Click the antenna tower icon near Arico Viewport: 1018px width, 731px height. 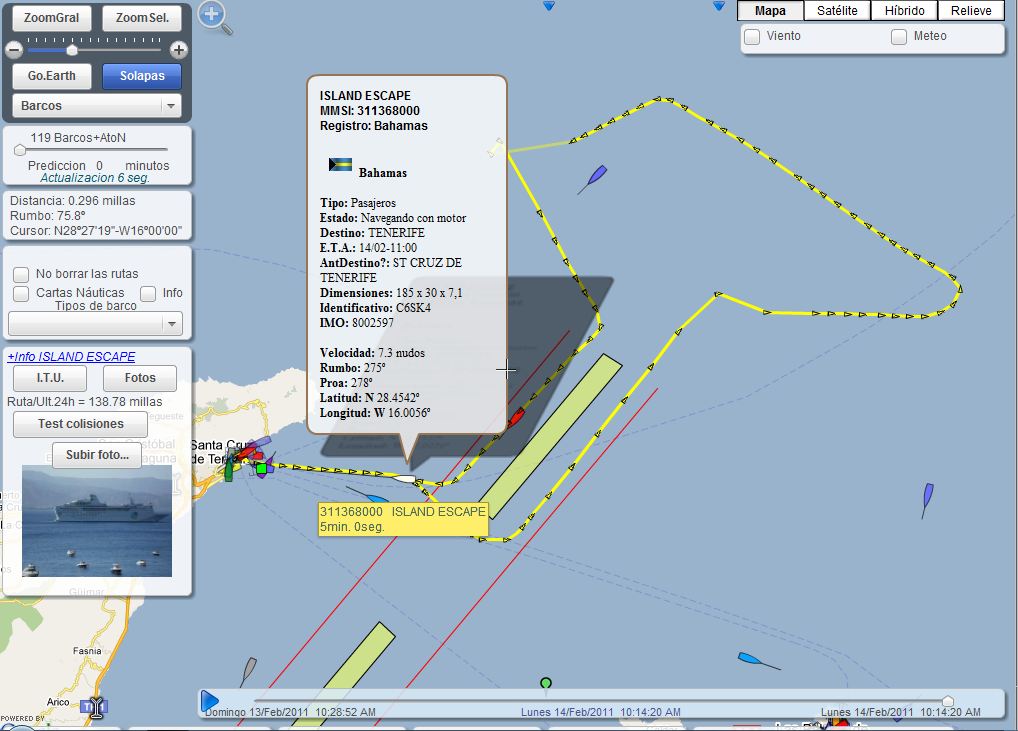tap(95, 707)
